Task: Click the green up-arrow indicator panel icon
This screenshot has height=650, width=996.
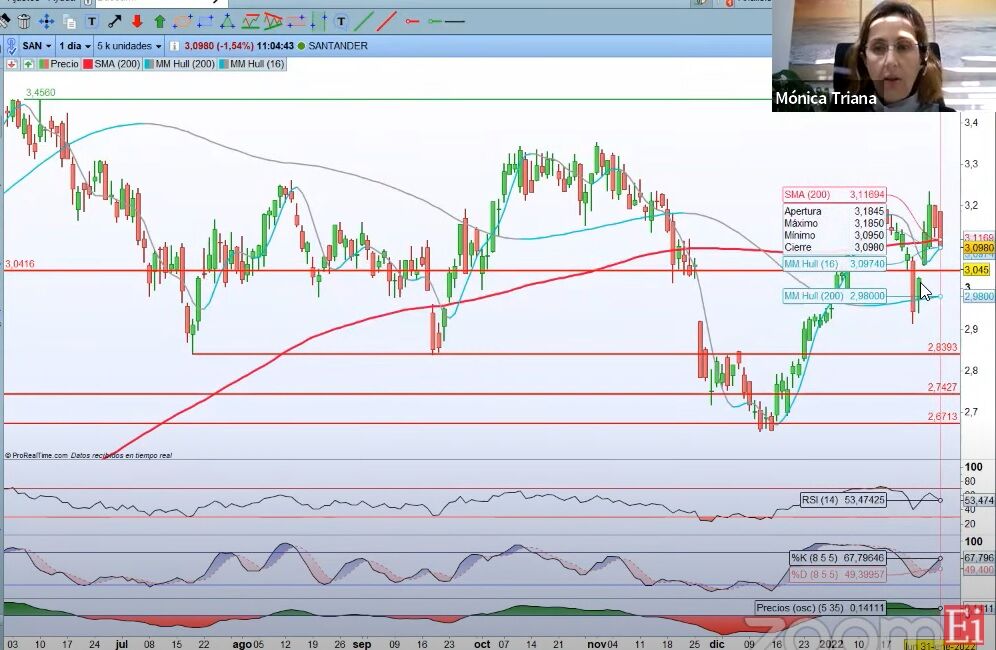Action: (28, 64)
